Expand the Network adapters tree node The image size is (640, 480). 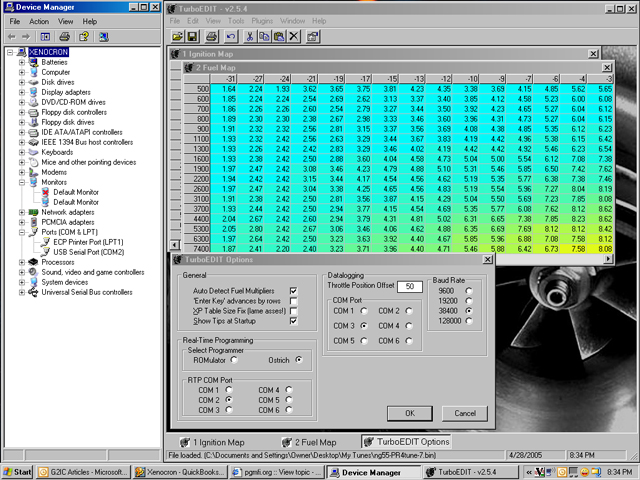click(x=22, y=212)
